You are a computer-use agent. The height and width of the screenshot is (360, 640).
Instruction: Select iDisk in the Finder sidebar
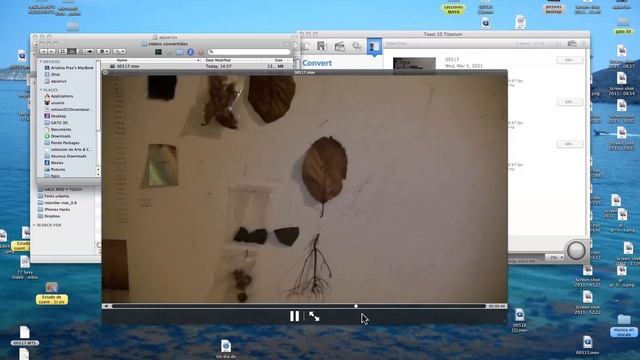click(x=52, y=74)
